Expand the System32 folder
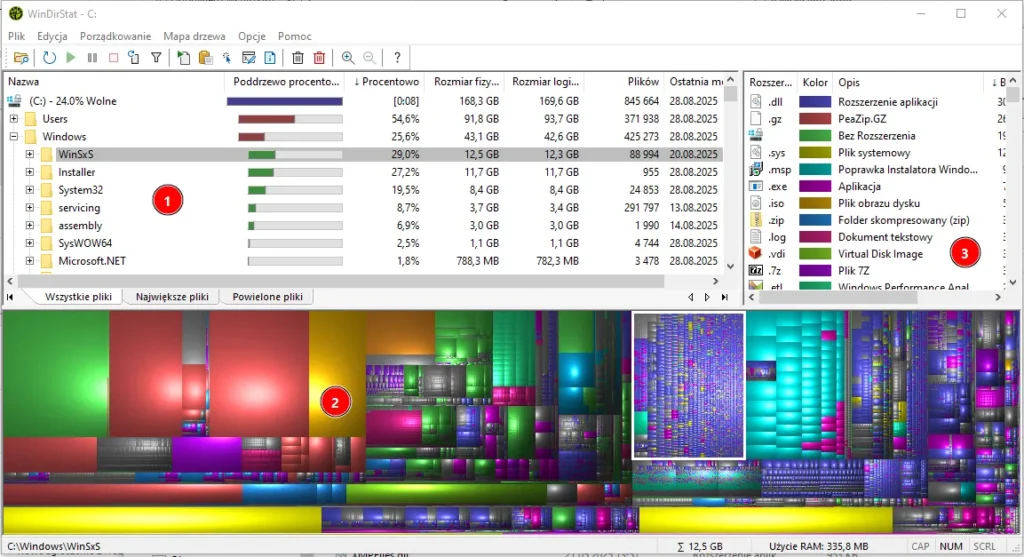 point(29,190)
